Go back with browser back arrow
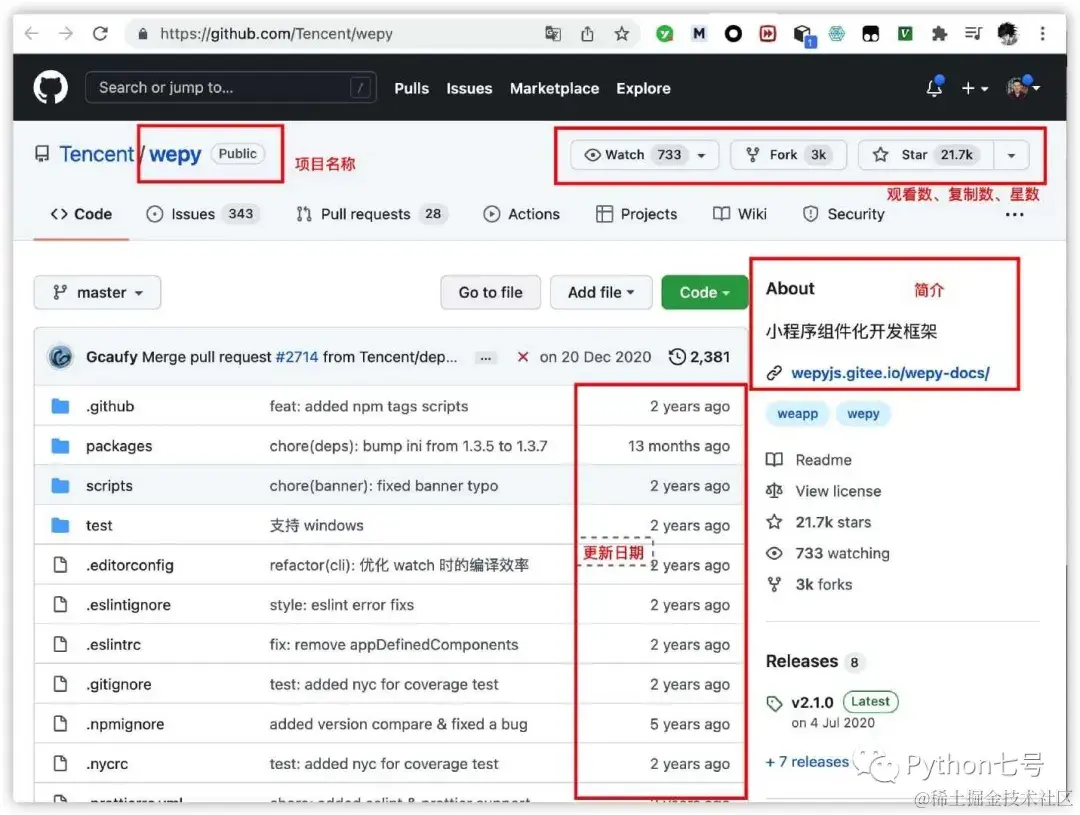The width and height of the screenshot is (1080, 815). click(x=32, y=33)
